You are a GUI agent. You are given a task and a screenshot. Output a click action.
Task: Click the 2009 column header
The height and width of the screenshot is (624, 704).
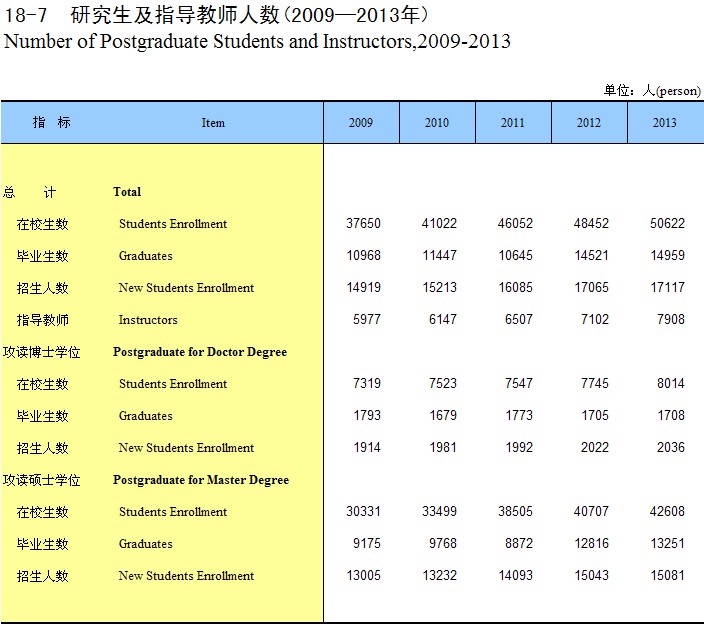tap(361, 123)
